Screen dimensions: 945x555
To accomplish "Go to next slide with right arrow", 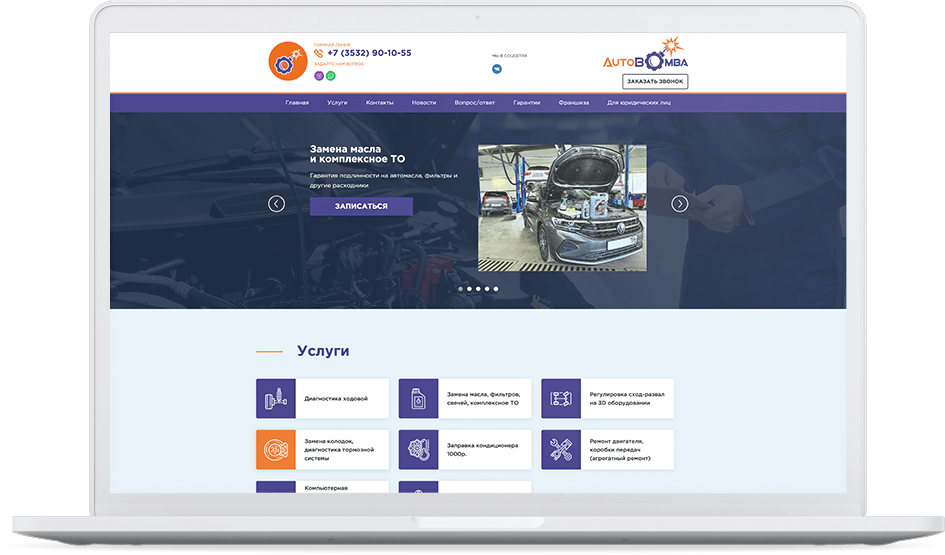I will 680,204.
